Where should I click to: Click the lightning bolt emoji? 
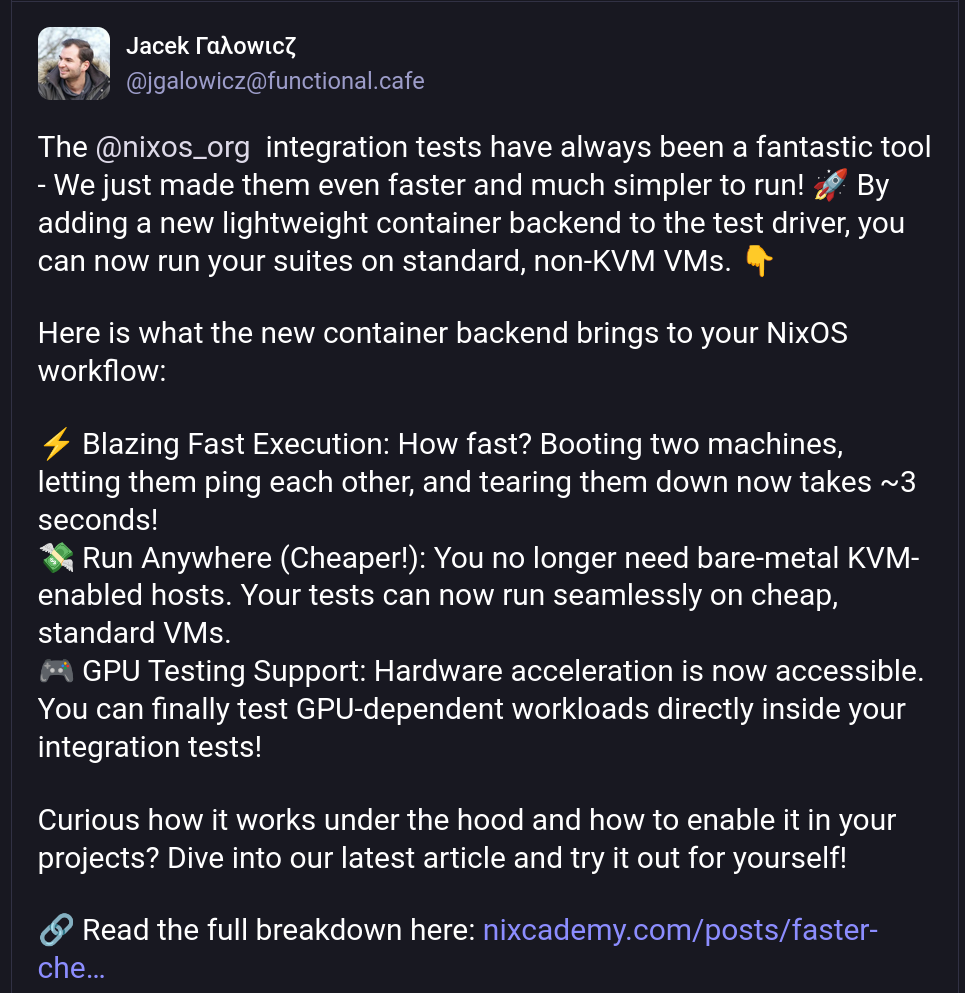(56, 444)
